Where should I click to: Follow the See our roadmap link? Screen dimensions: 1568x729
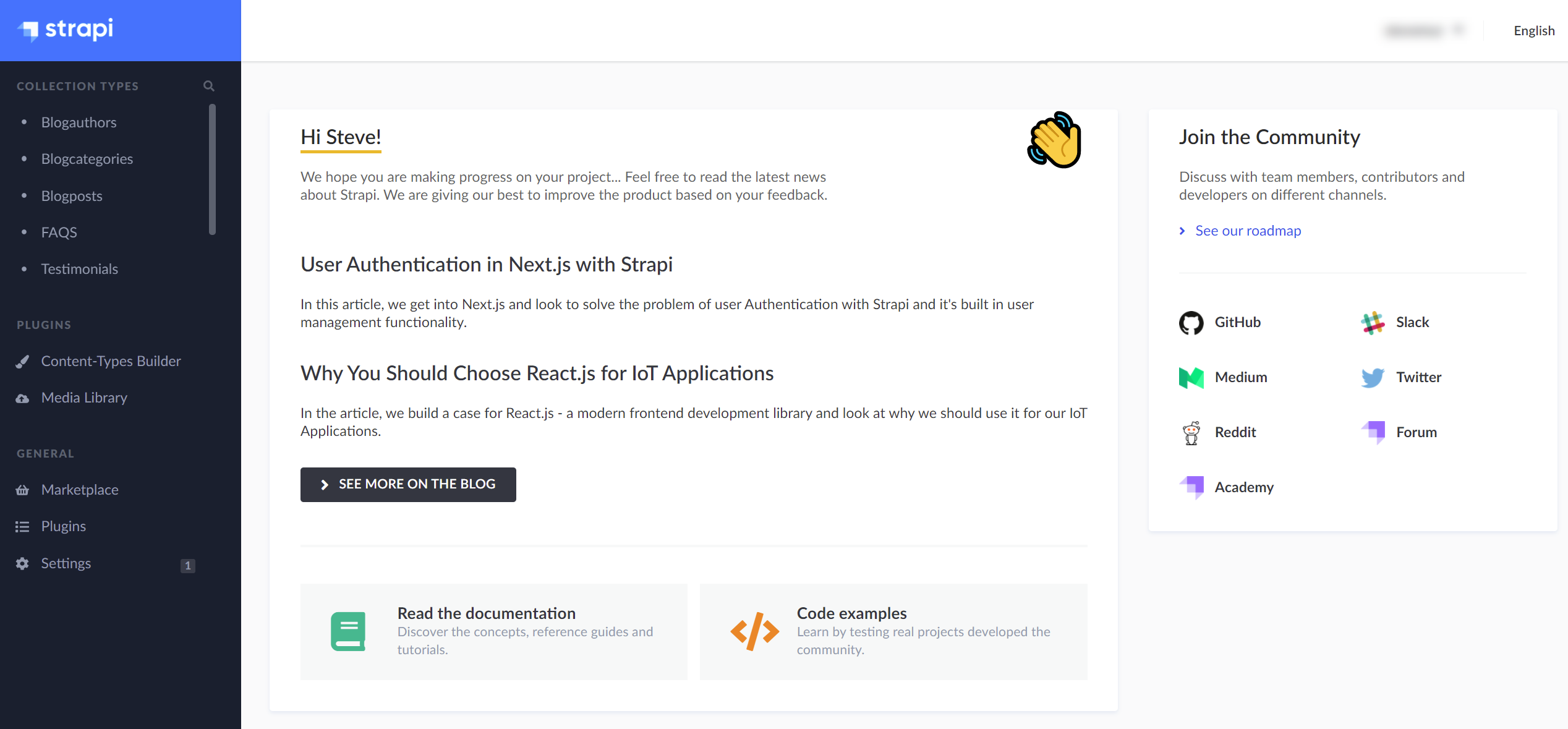point(1248,231)
